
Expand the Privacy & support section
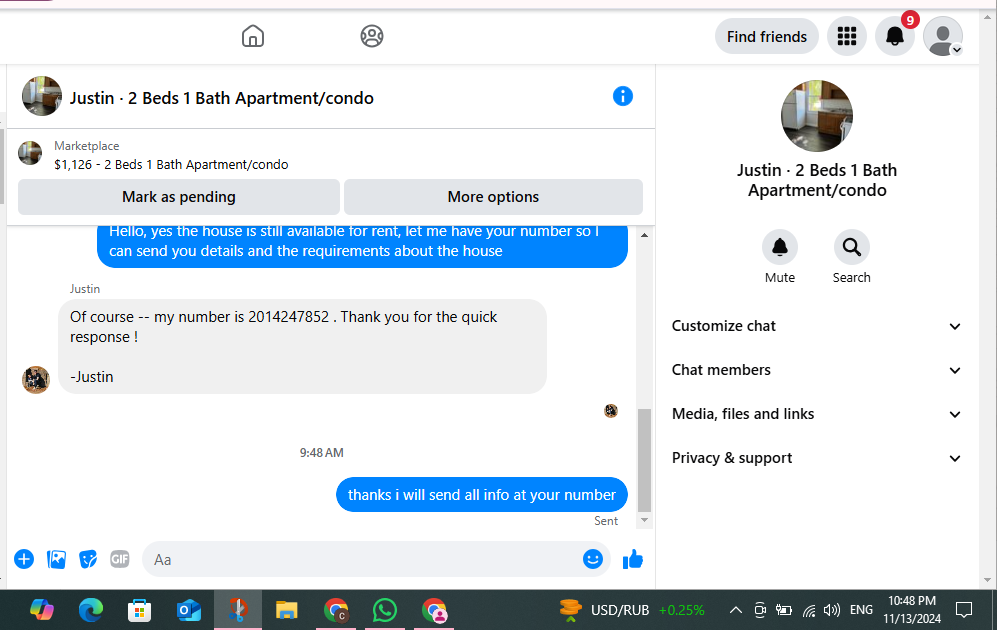(x=816, y=458)
